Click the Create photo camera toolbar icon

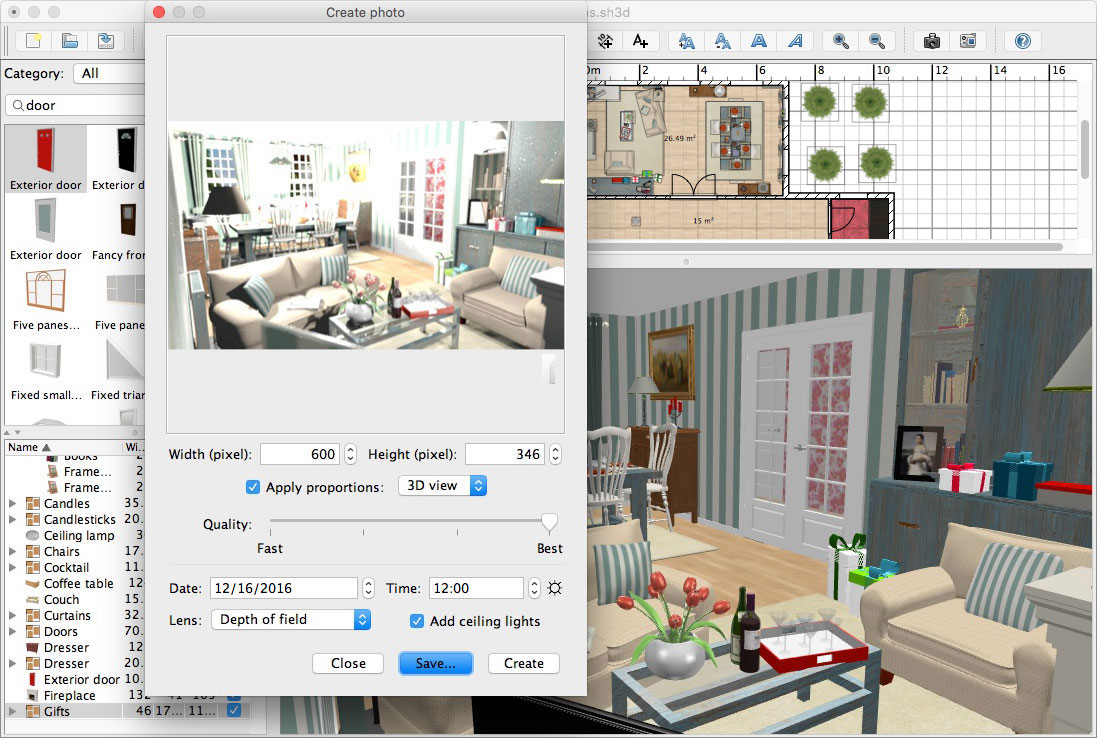click(931, 41)
